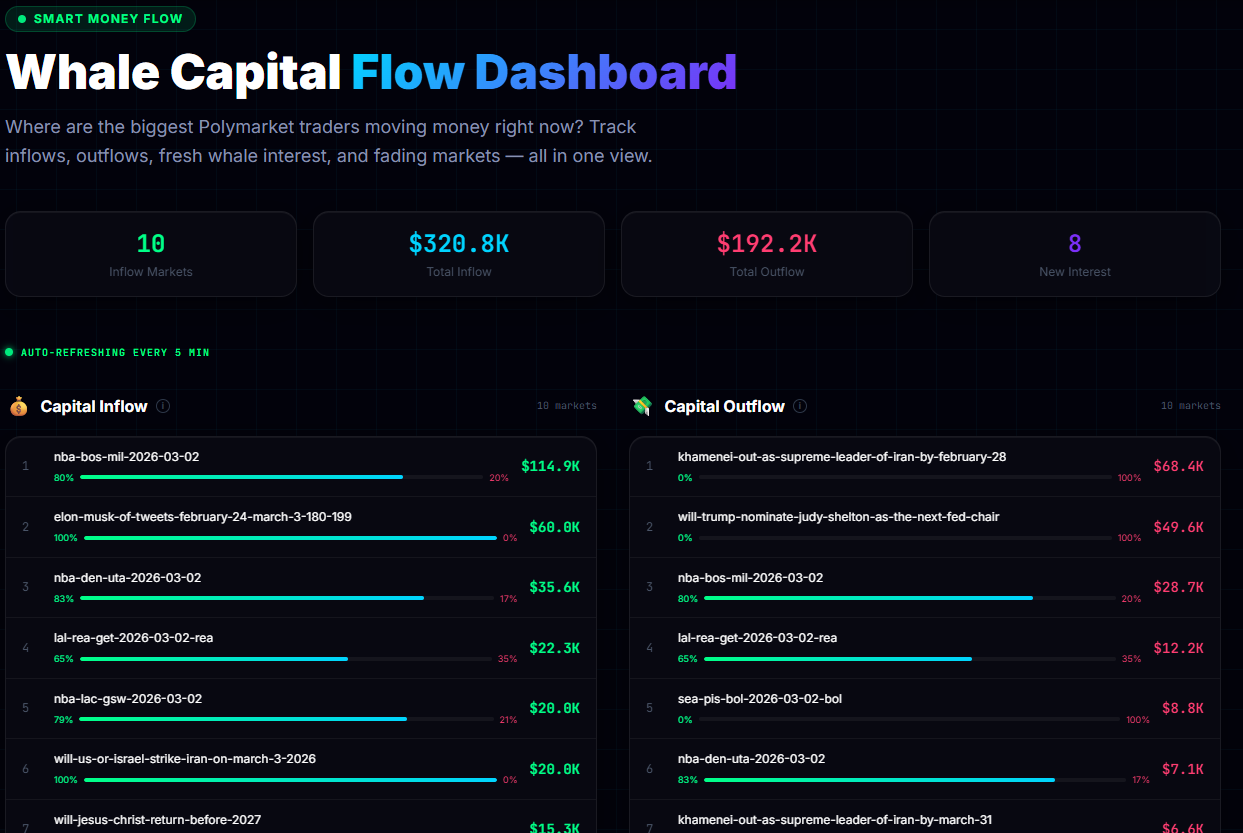This screenshot has height=833, width=1243.
Task: Click the empty progress bar for judy-shelton market
Action: point(905,538)
